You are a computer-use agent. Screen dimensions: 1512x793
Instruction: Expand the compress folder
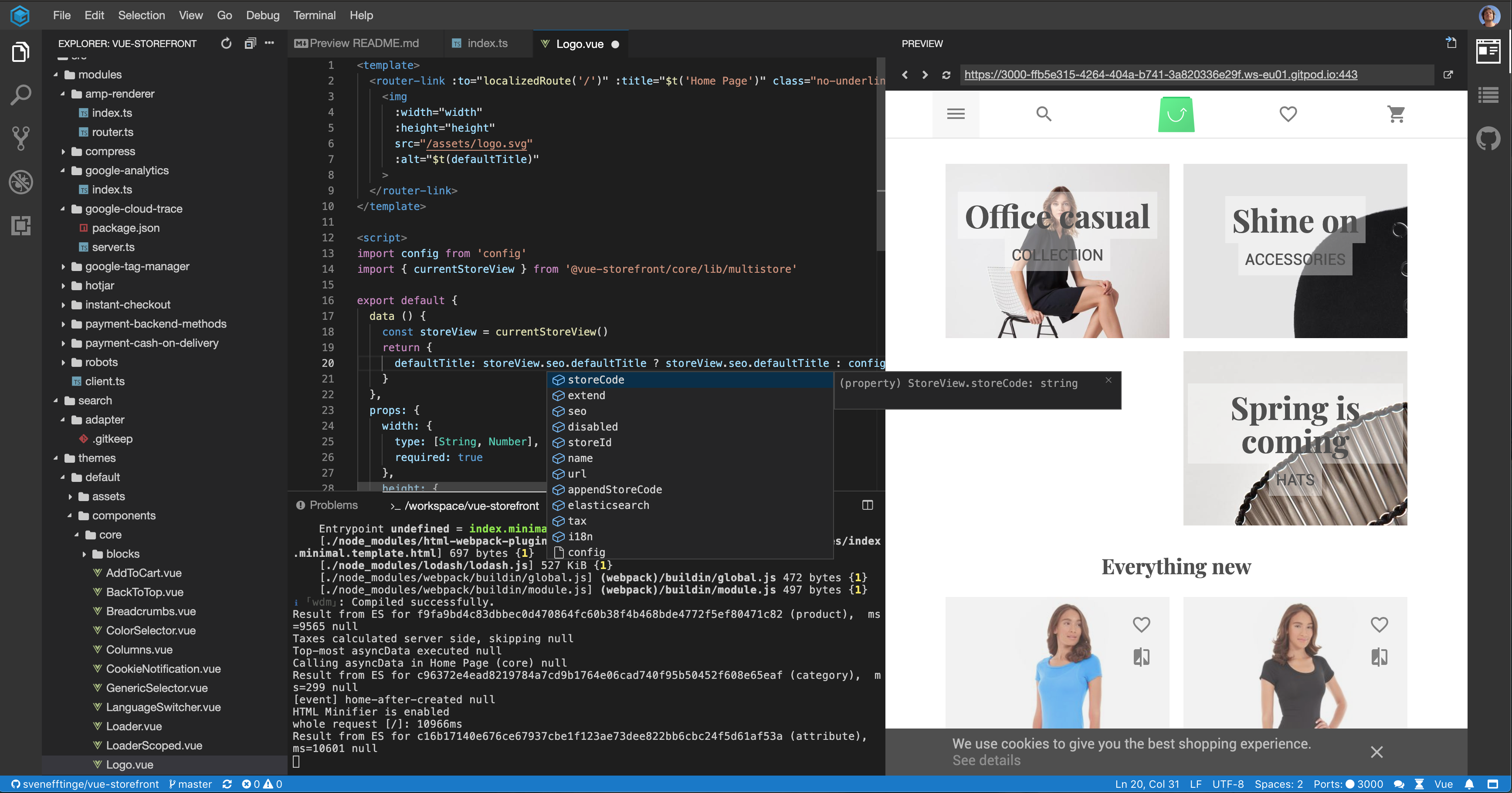tap(110, 152)
